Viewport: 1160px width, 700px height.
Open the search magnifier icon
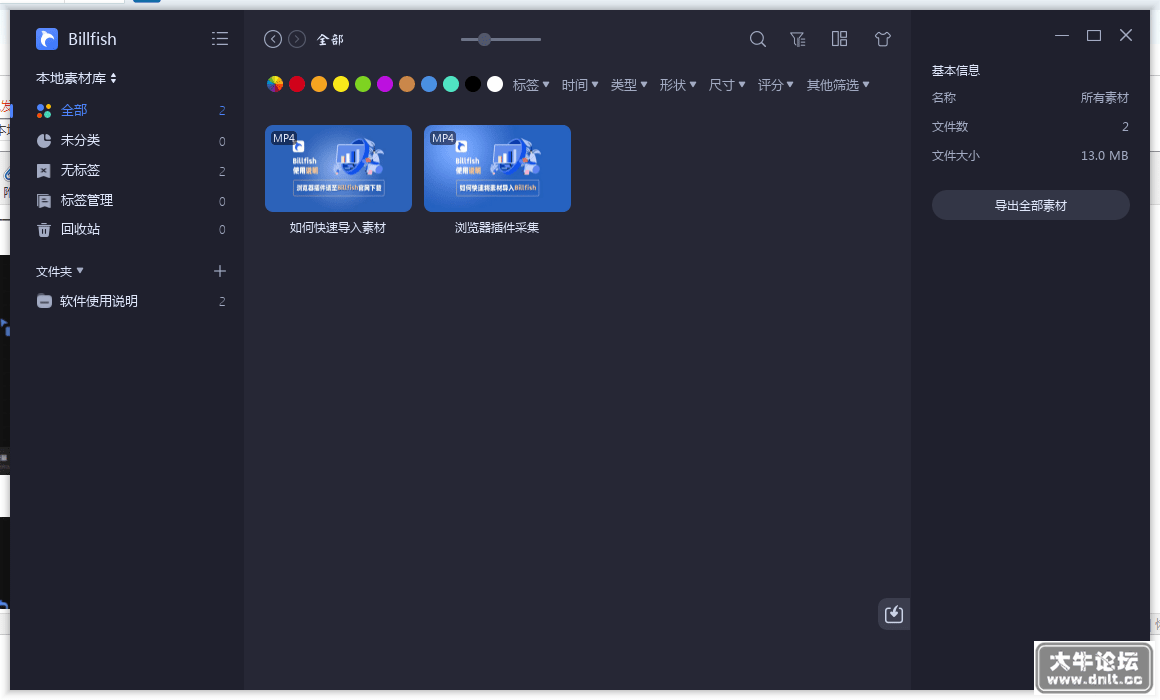(x=758, y=39)
